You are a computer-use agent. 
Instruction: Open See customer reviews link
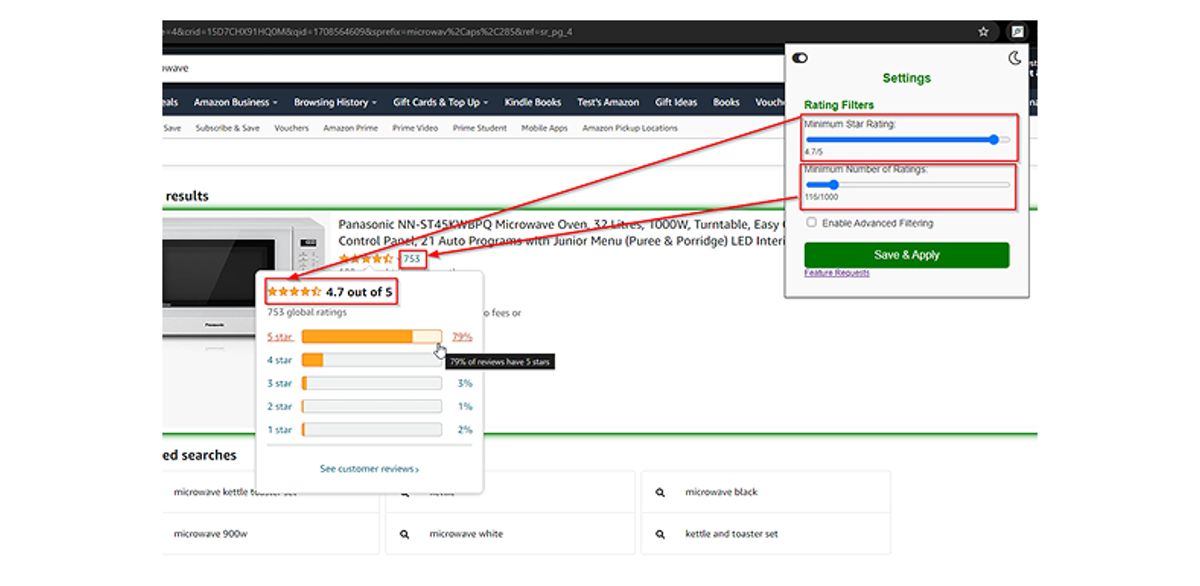(369, 469)
